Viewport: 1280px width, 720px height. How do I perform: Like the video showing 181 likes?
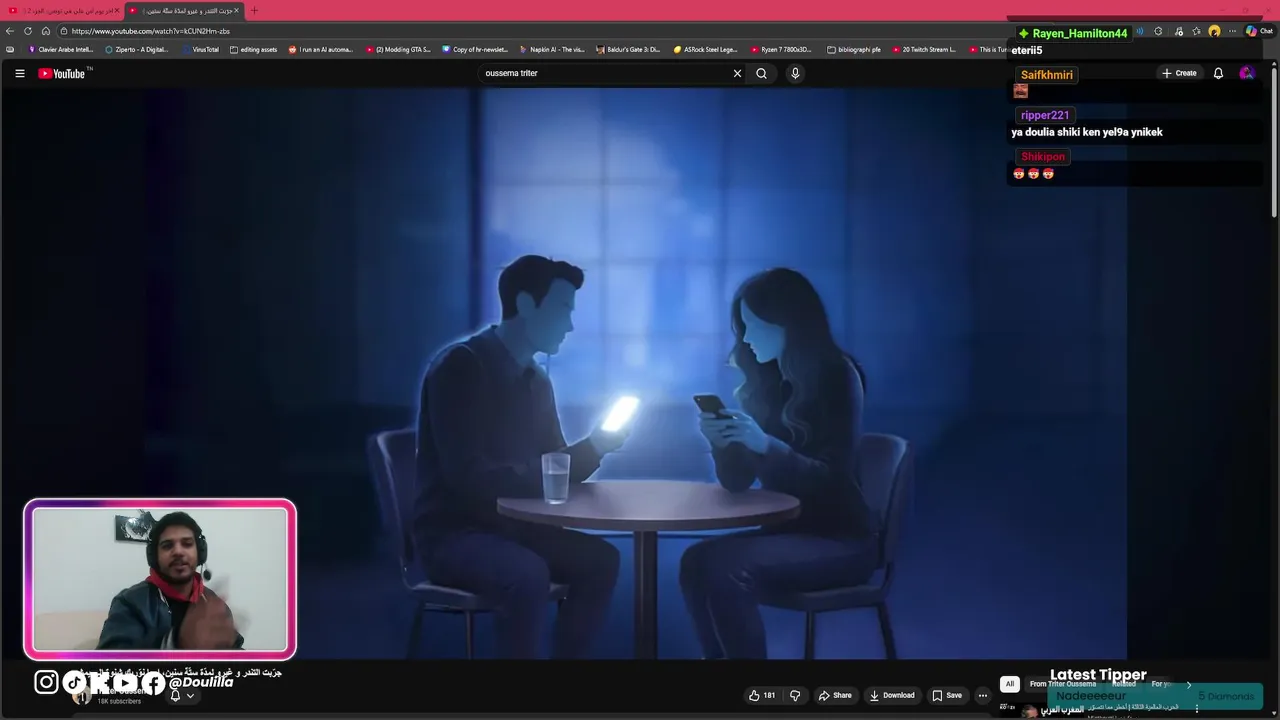tap(762, 695)
